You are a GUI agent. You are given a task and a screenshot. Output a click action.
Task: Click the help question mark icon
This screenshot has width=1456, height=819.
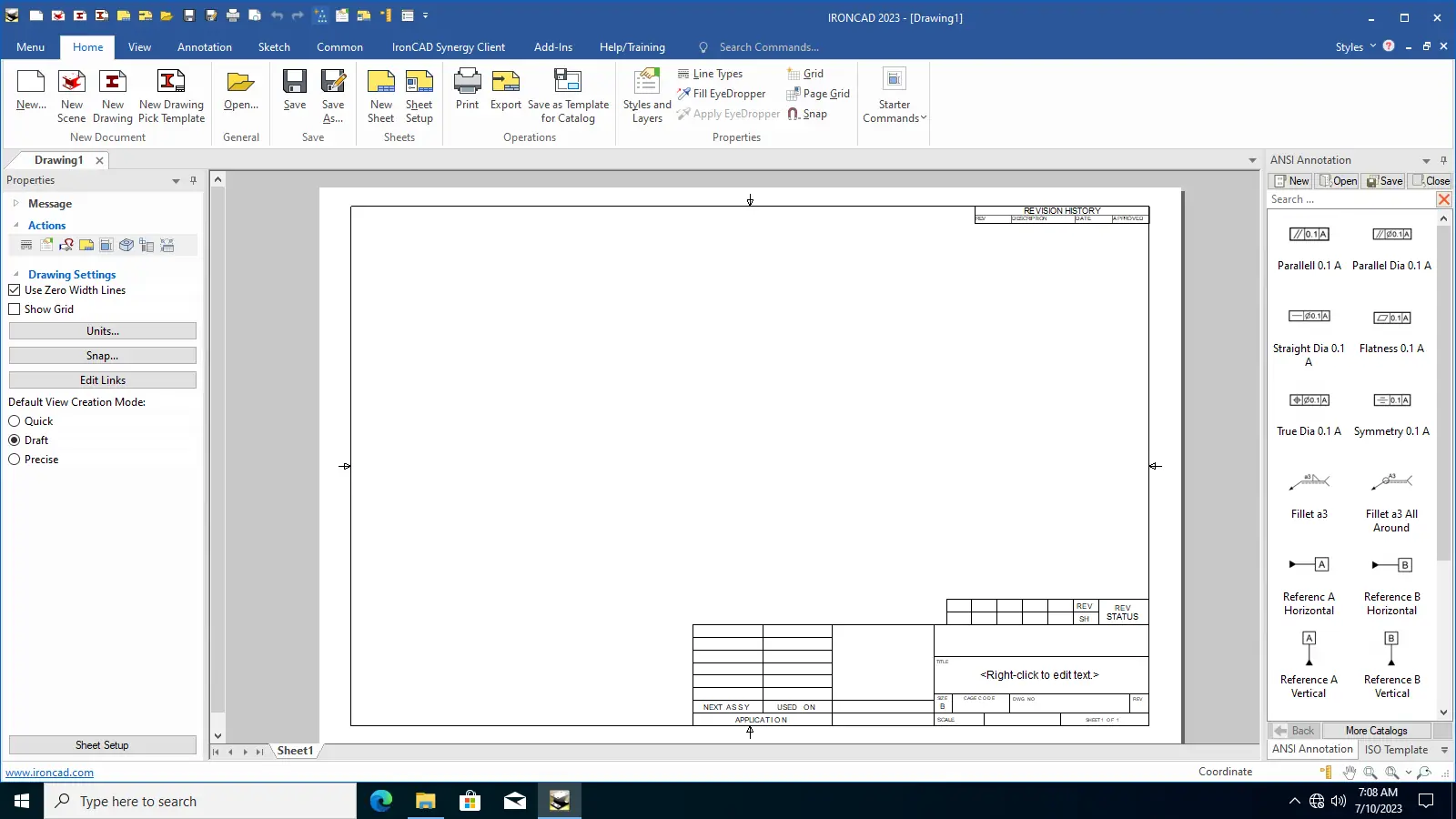pyautogui.click(x=1389, y=46)
